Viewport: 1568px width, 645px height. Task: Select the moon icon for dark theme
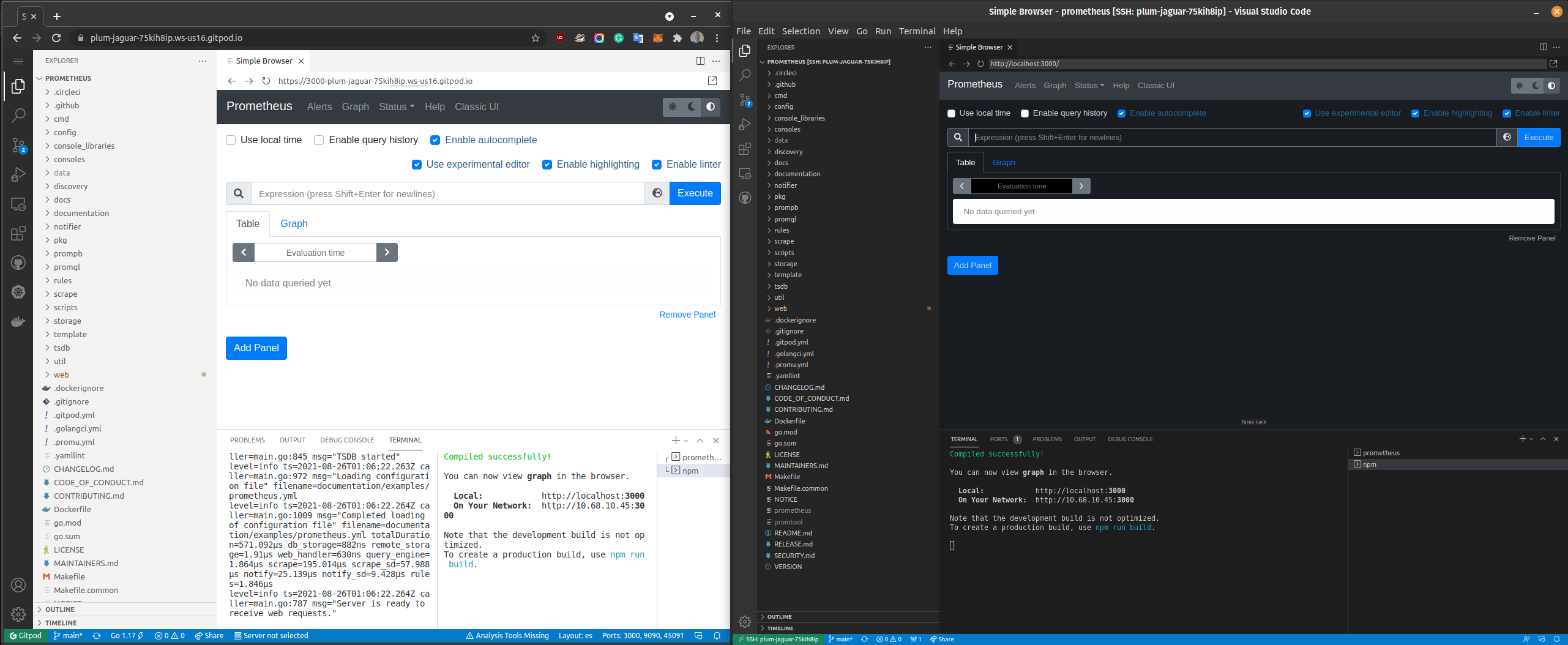(x=691, y=107)
